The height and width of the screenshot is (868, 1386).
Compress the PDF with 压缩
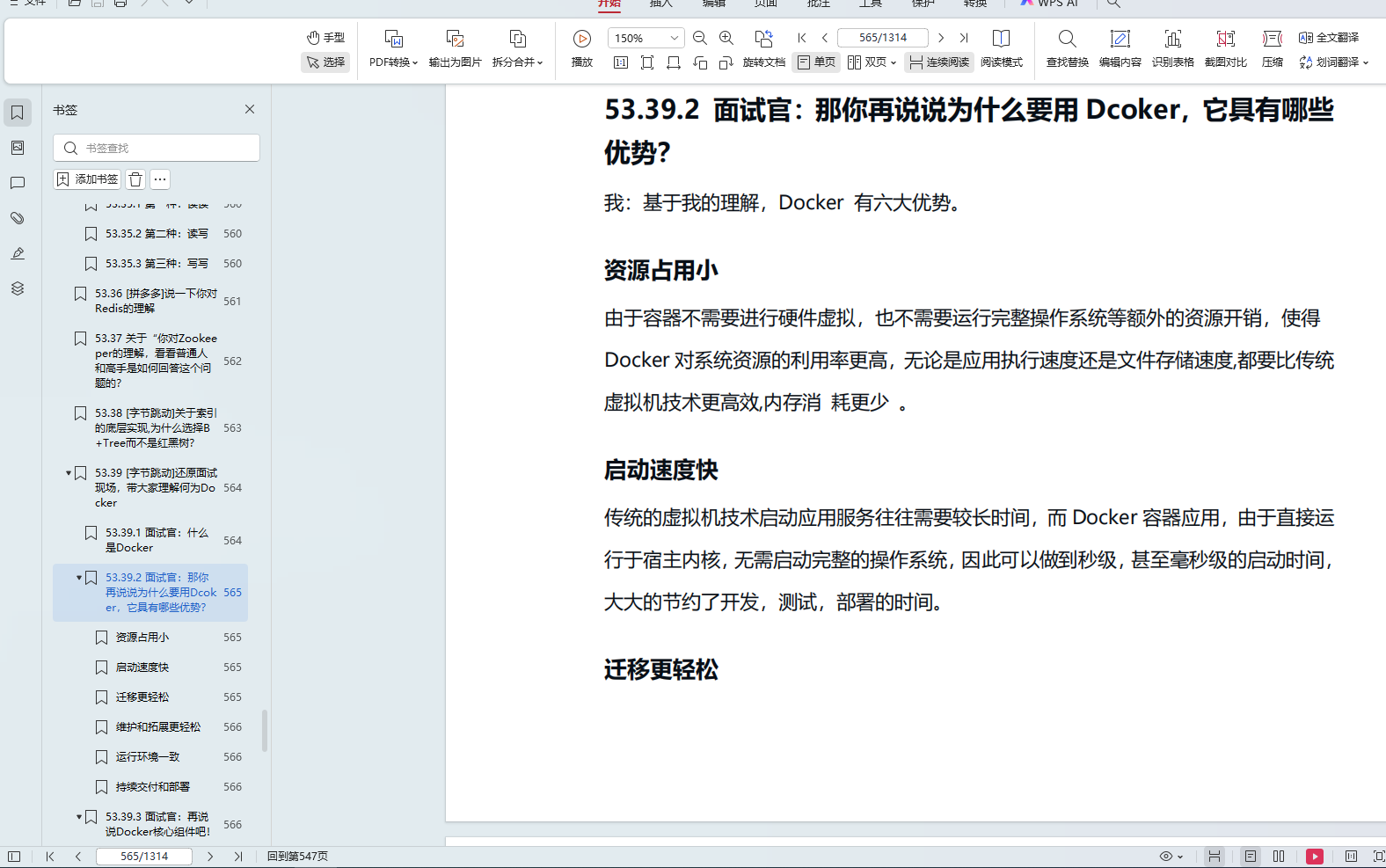click(1273, 48)
